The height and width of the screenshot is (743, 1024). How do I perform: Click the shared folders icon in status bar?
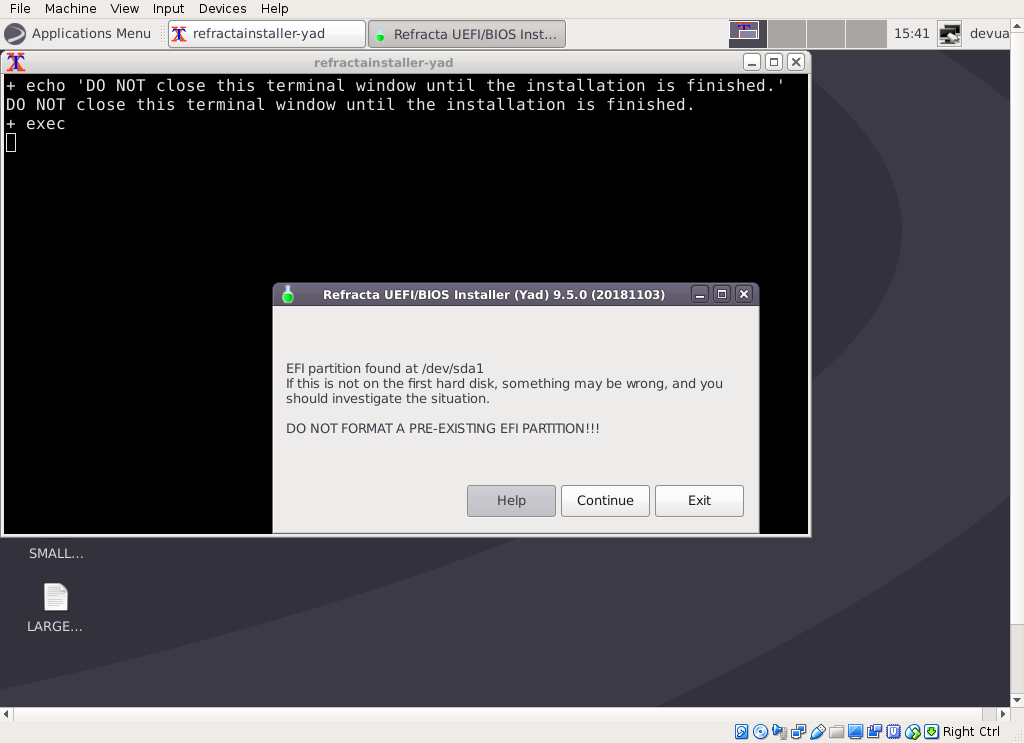pyautogui.click(x=836, y=732)
